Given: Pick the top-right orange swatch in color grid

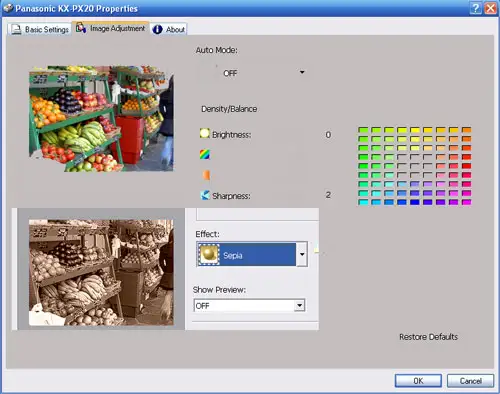Looking at the screenshot, I should pyautogui.click(x=466, y=130).
